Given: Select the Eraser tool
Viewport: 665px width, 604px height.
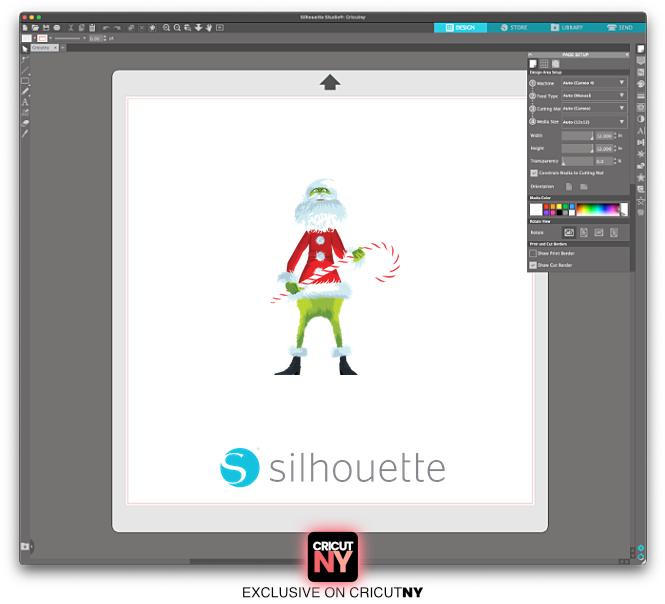Looking at the screenshot, I should point(25,123).
